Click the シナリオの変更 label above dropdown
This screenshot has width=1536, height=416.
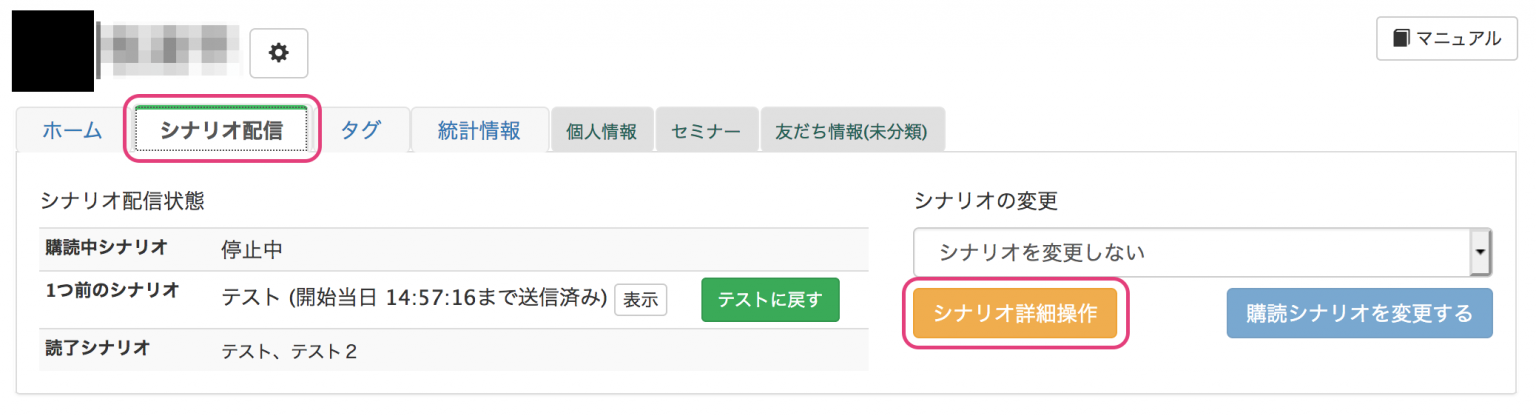point(985,200)
